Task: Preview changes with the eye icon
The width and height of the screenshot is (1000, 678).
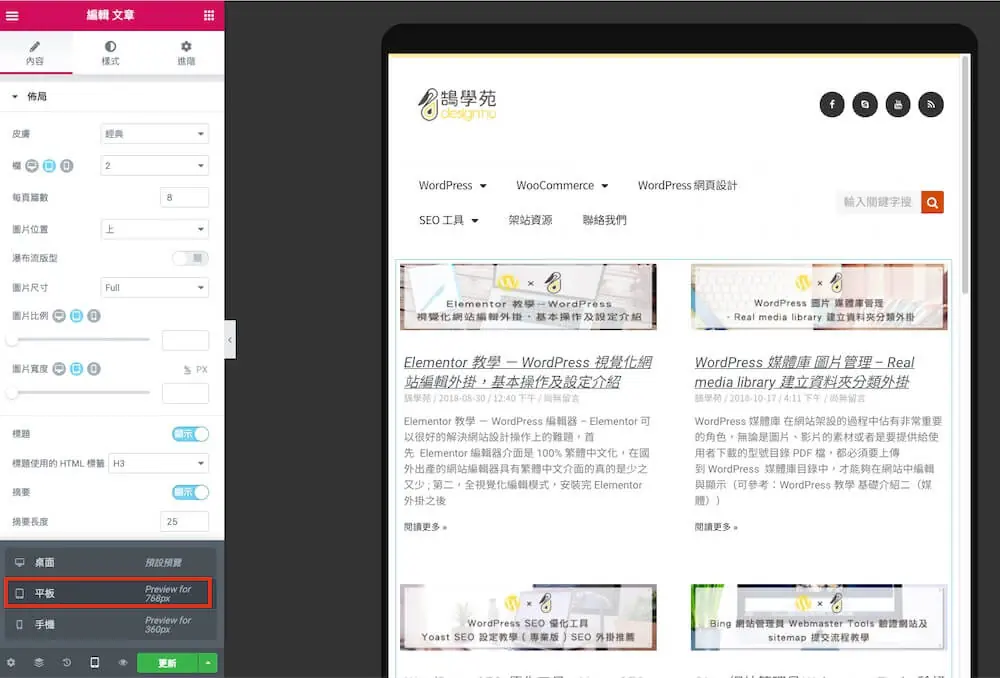Action: [122, 663]
